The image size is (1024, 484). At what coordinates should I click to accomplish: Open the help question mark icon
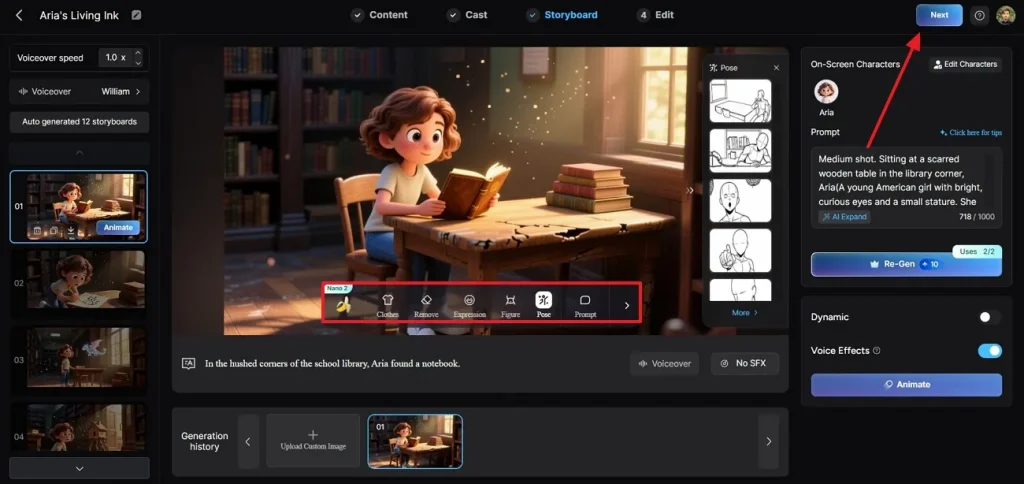tap(979, 16)
